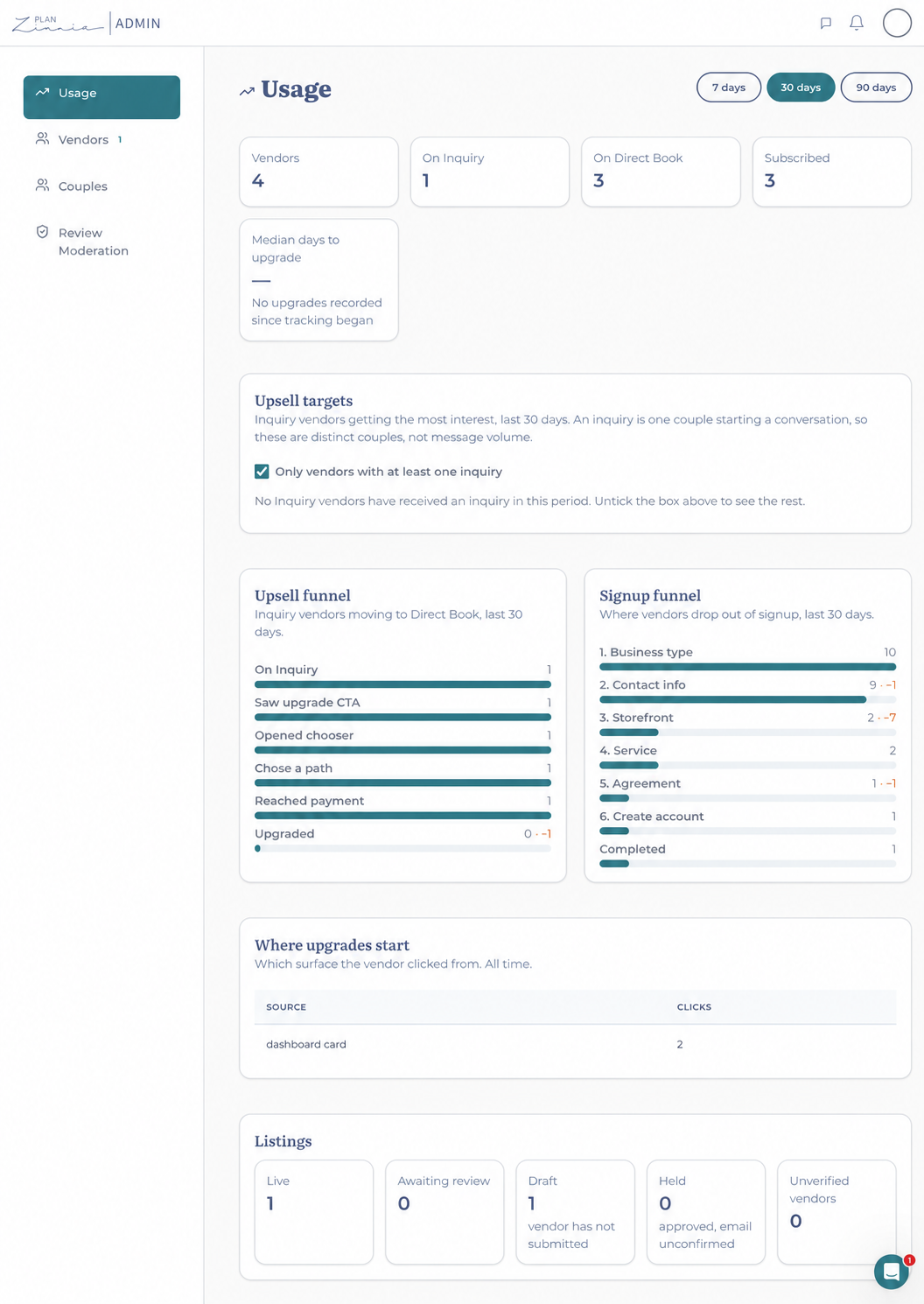Click the Listings heading
Screen dimensions: 924x1304
(x=283, y=1141)
